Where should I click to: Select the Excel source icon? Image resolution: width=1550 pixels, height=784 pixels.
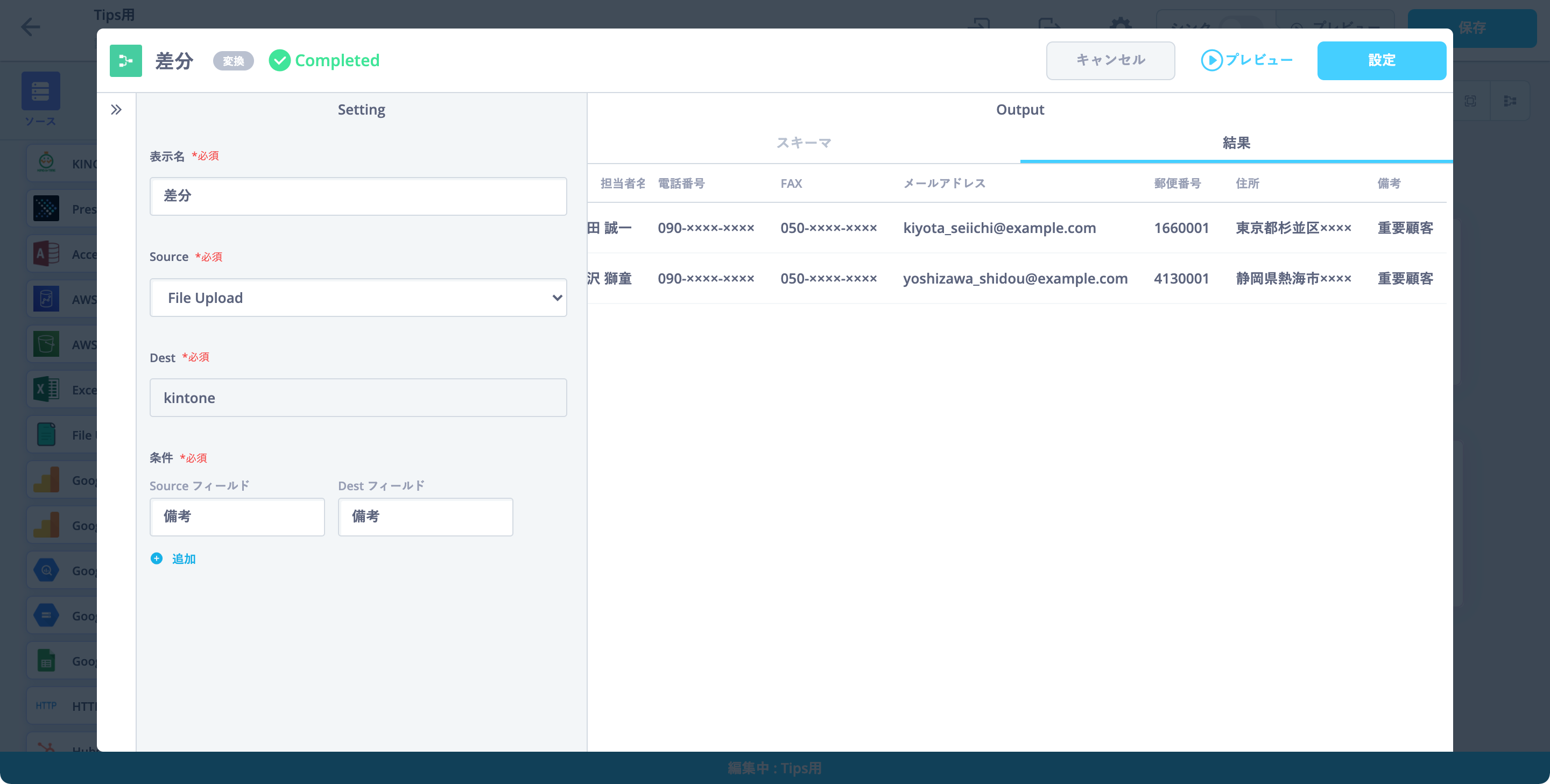click(46, 389)
